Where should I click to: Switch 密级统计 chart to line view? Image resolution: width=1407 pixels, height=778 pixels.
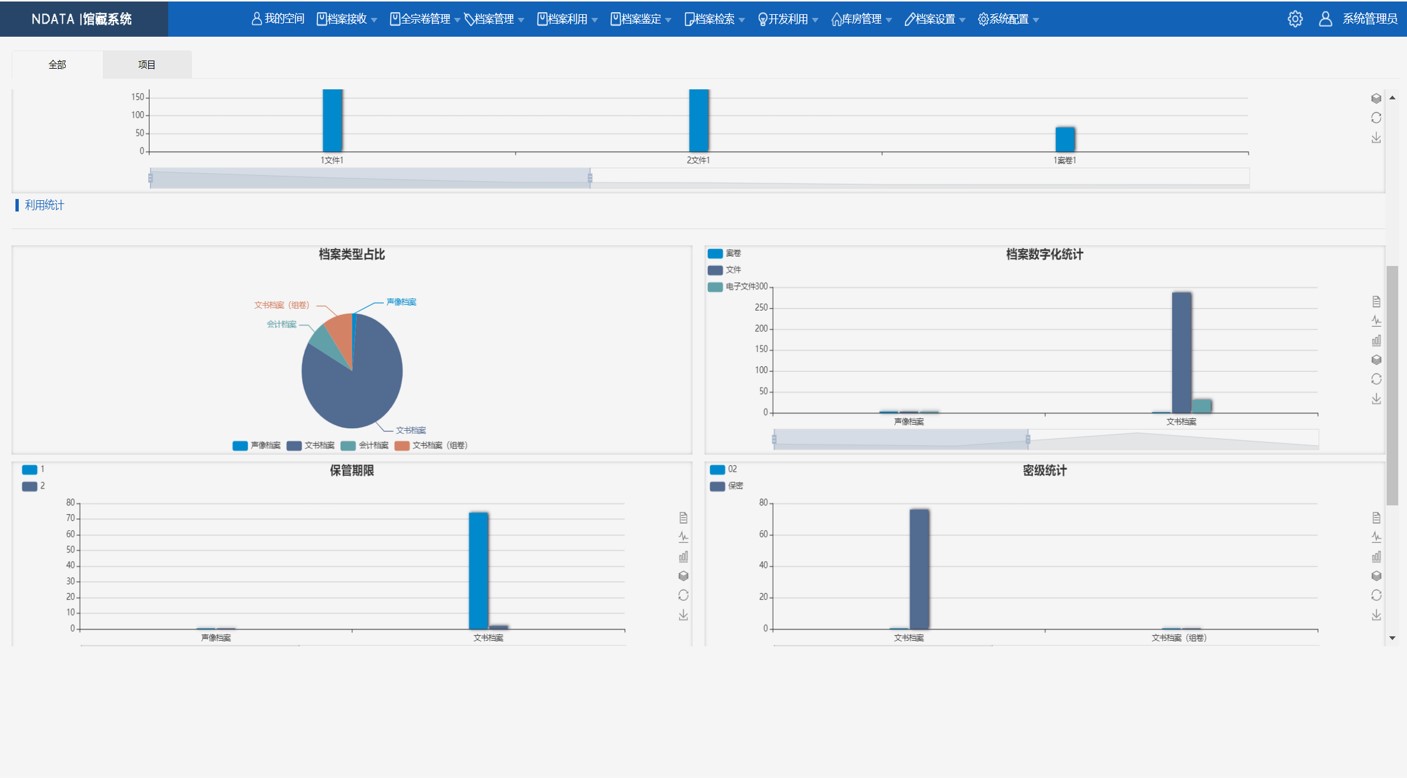pos(1376,537)
